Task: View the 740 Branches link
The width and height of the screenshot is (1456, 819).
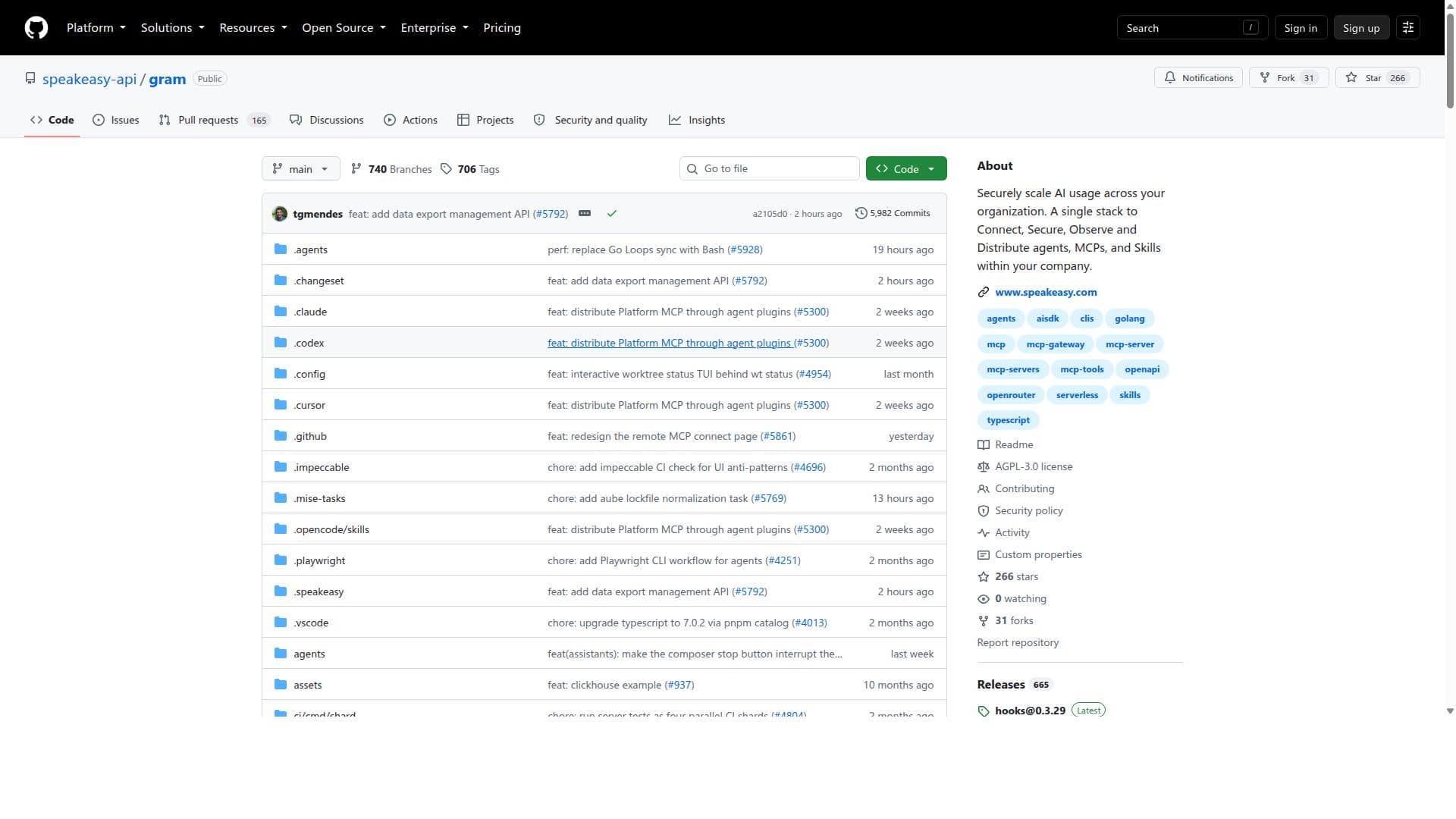Action: [x=391, y=169]
